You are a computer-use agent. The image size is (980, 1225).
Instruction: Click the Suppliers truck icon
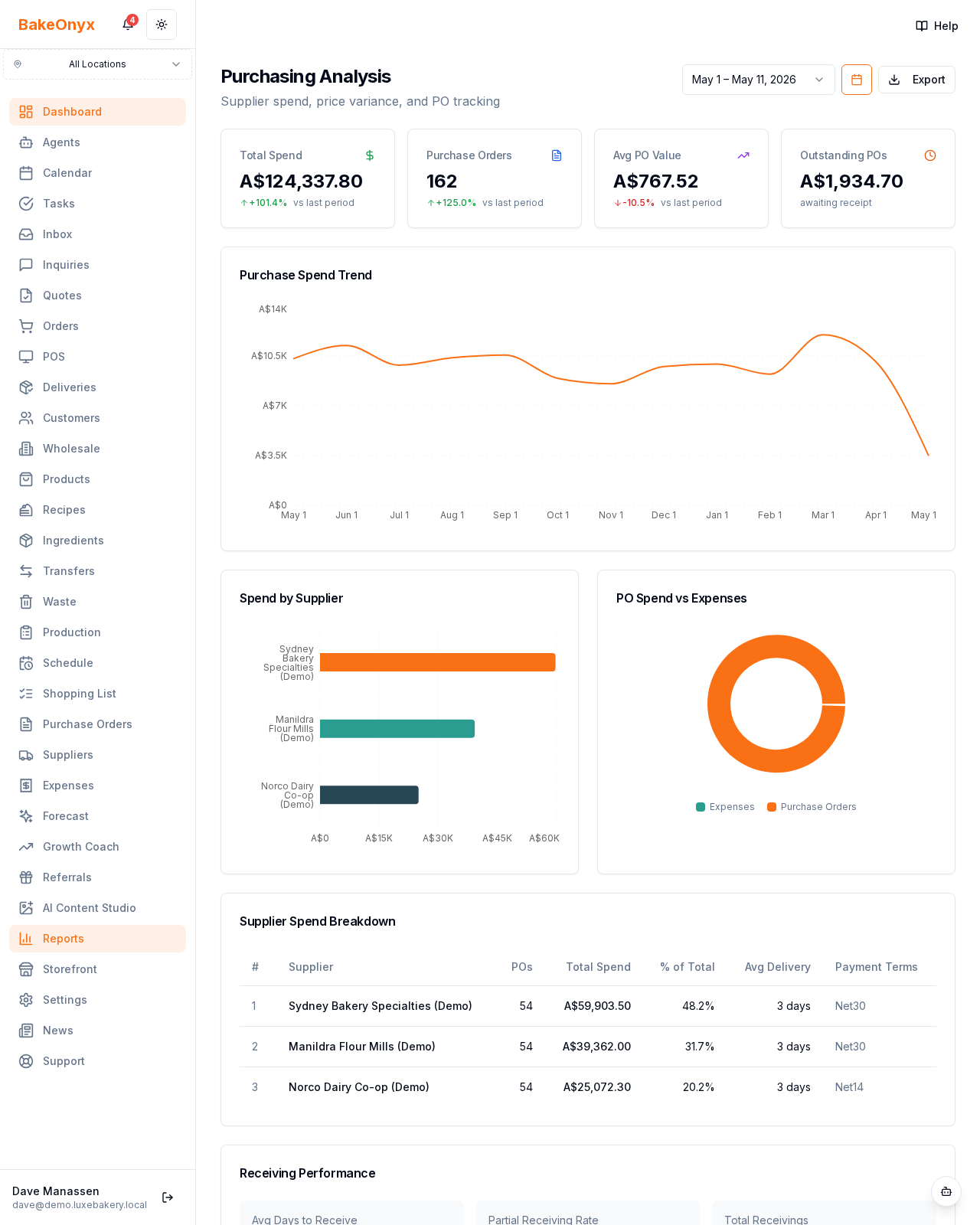26,755
